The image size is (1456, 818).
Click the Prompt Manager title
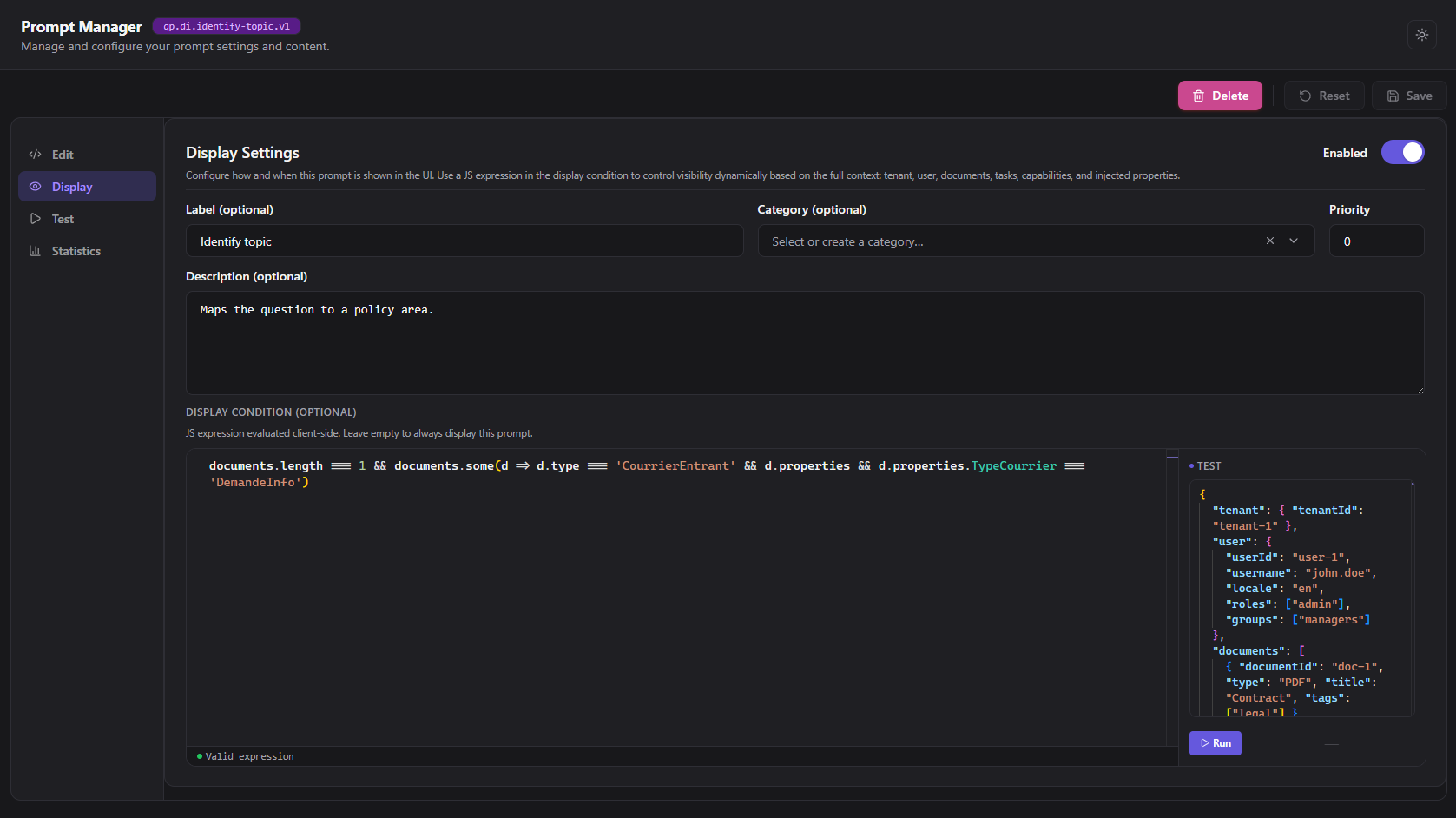pos(81,27)
